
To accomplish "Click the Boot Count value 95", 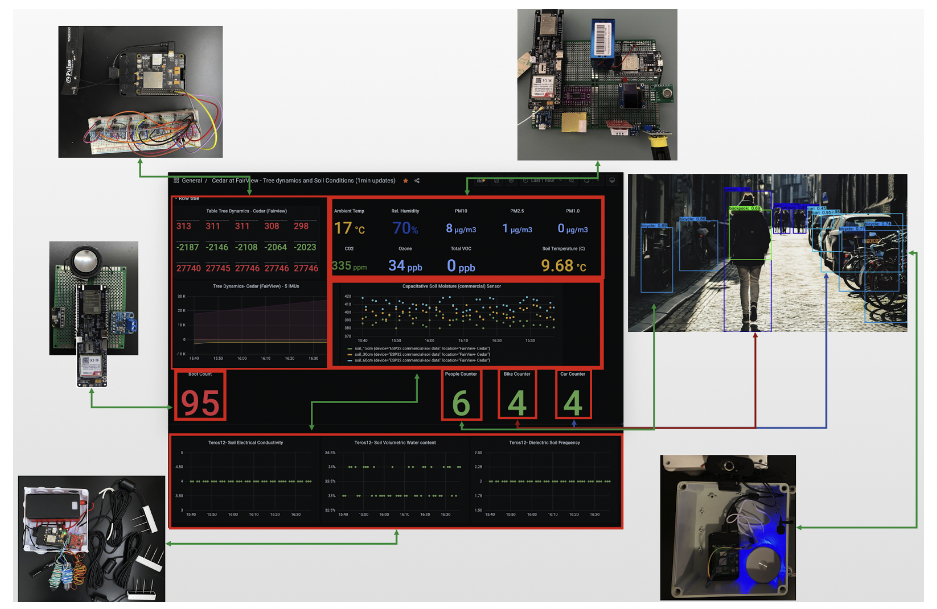I will (x=200, y=403).
